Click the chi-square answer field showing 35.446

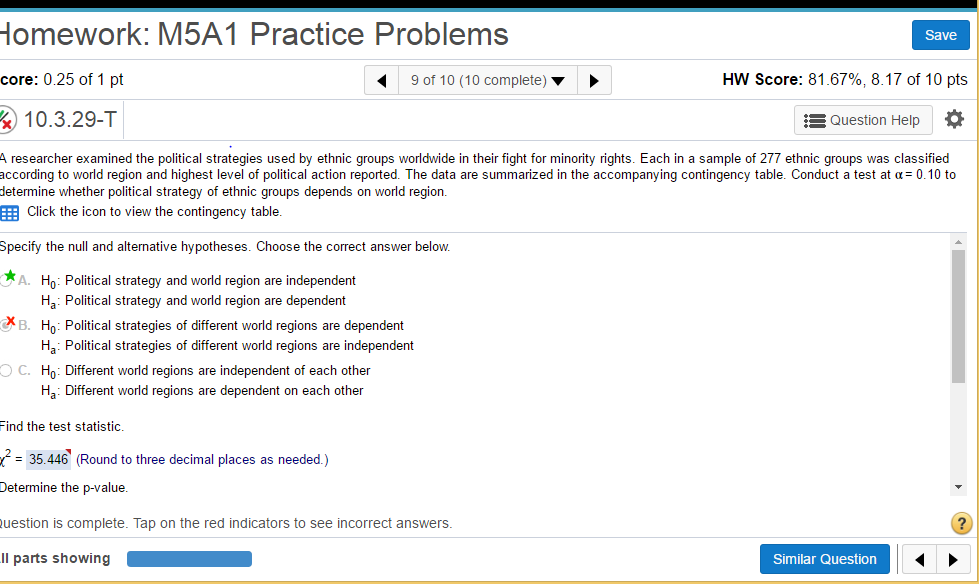pos(48,460)
